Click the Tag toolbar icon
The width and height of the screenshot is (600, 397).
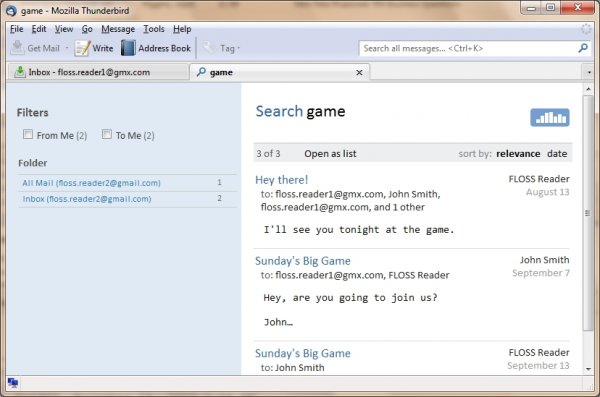(x=210, y=48)
